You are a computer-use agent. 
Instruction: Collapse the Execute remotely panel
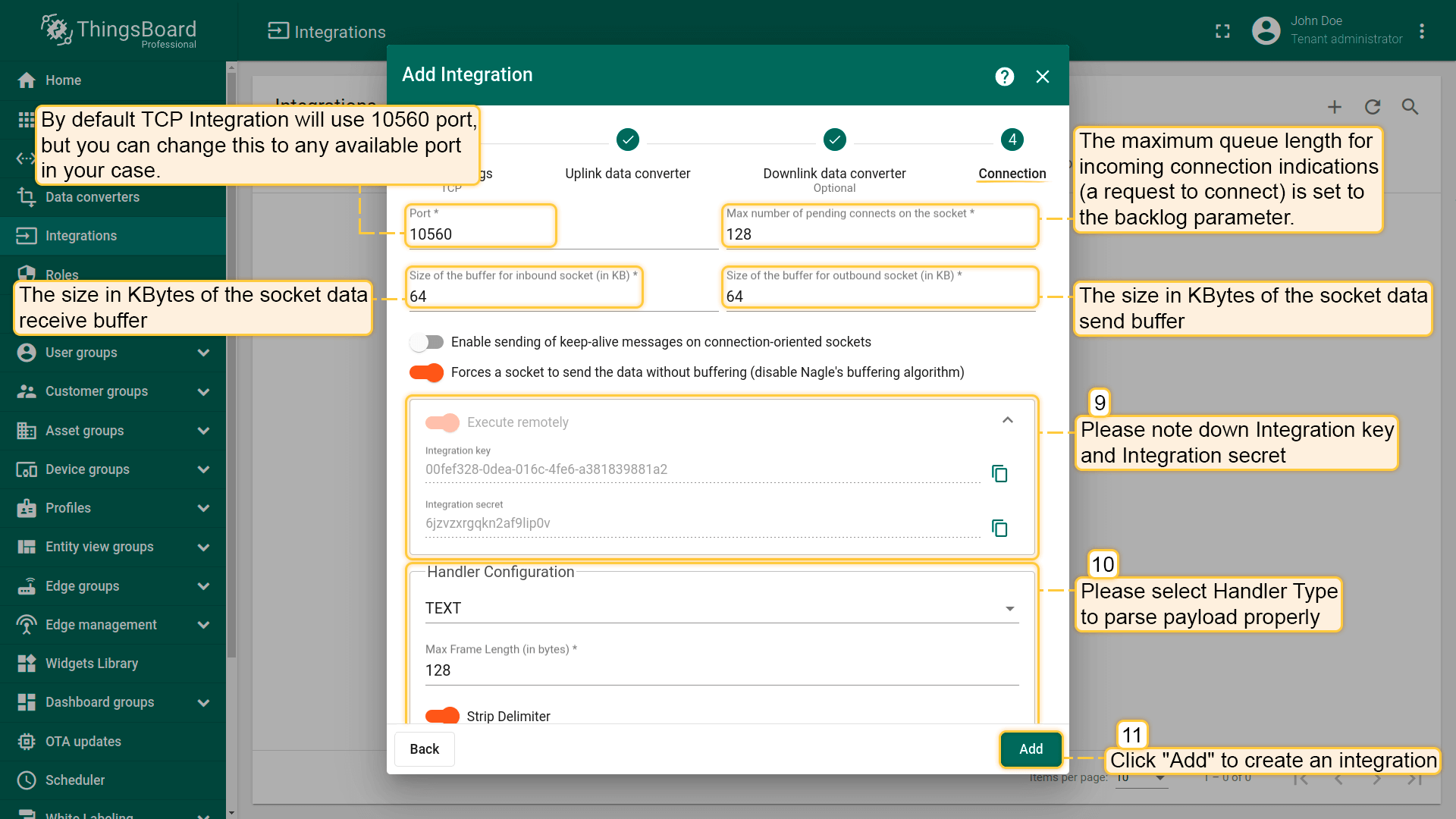[1008, 420]
